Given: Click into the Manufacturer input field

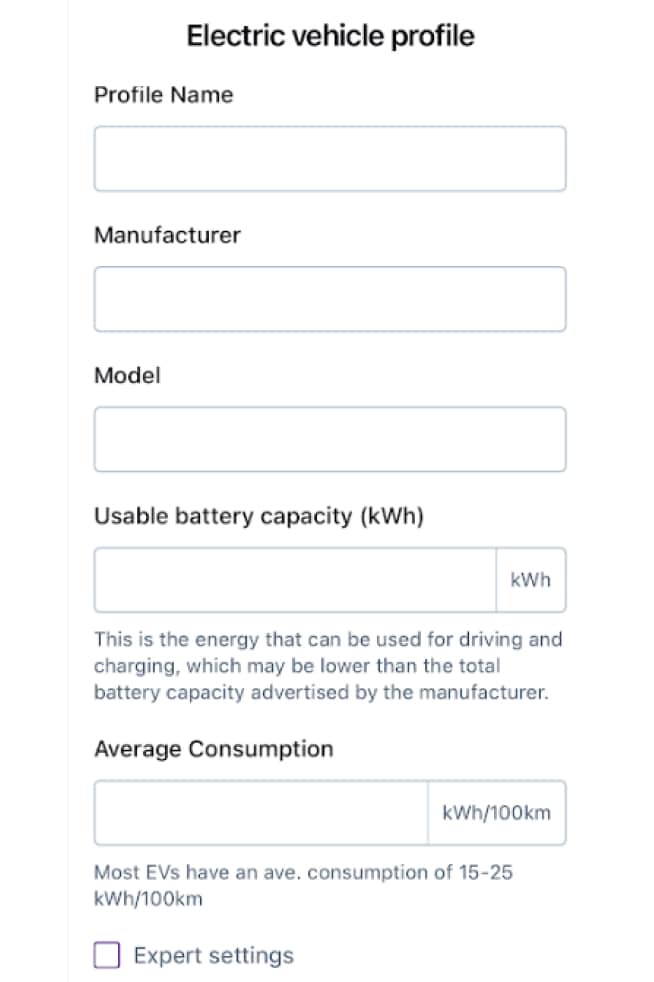Looking at the screenshot, I should coord(330,299).
